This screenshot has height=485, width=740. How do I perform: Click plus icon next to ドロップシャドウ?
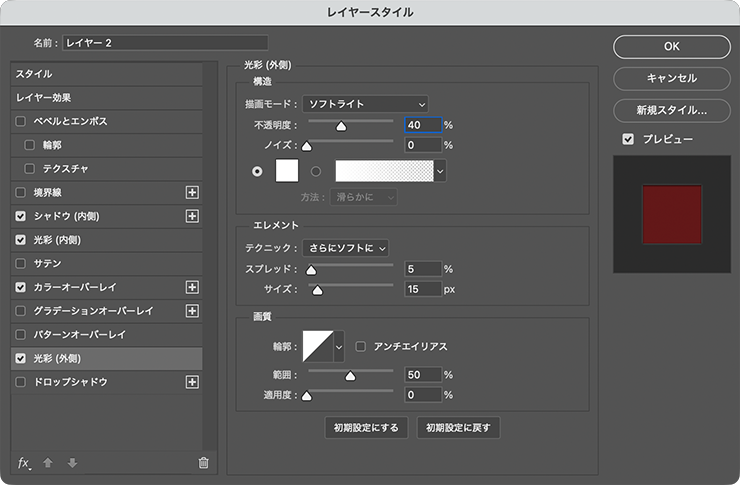tap(193, 382)
